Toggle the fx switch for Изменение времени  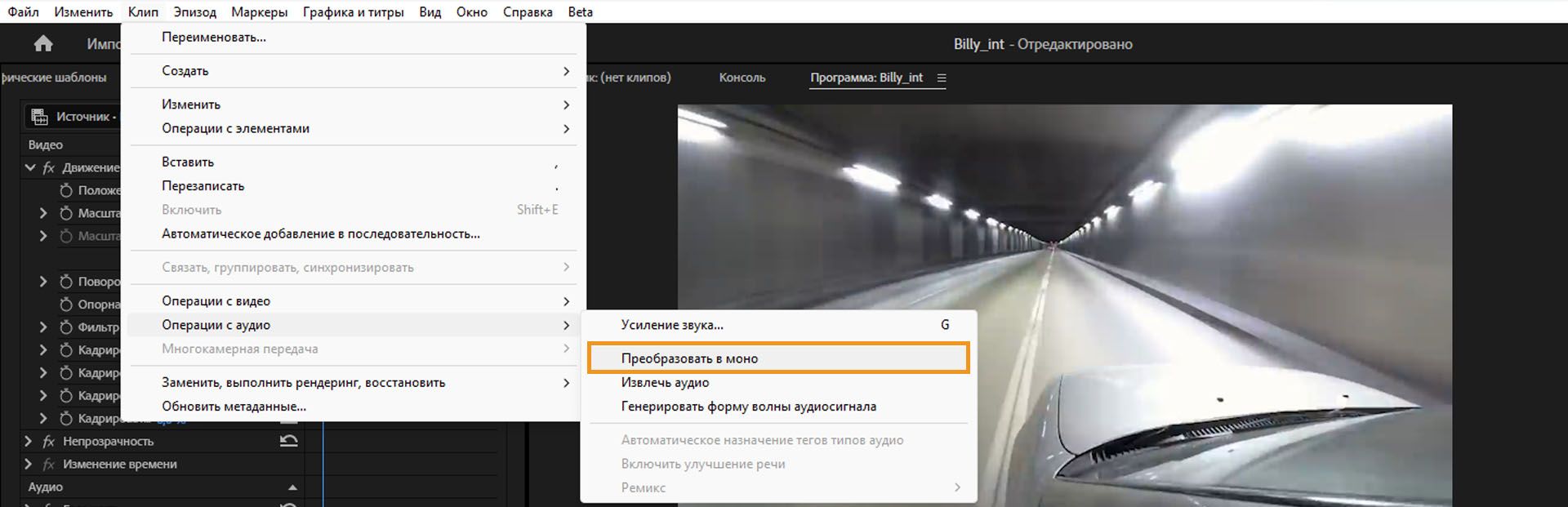48,464
